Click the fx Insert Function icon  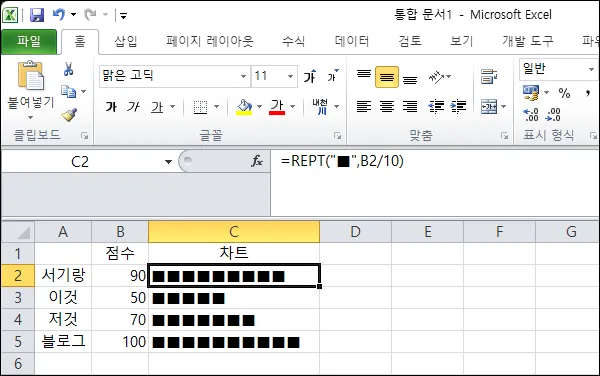(x=256, y=161)
